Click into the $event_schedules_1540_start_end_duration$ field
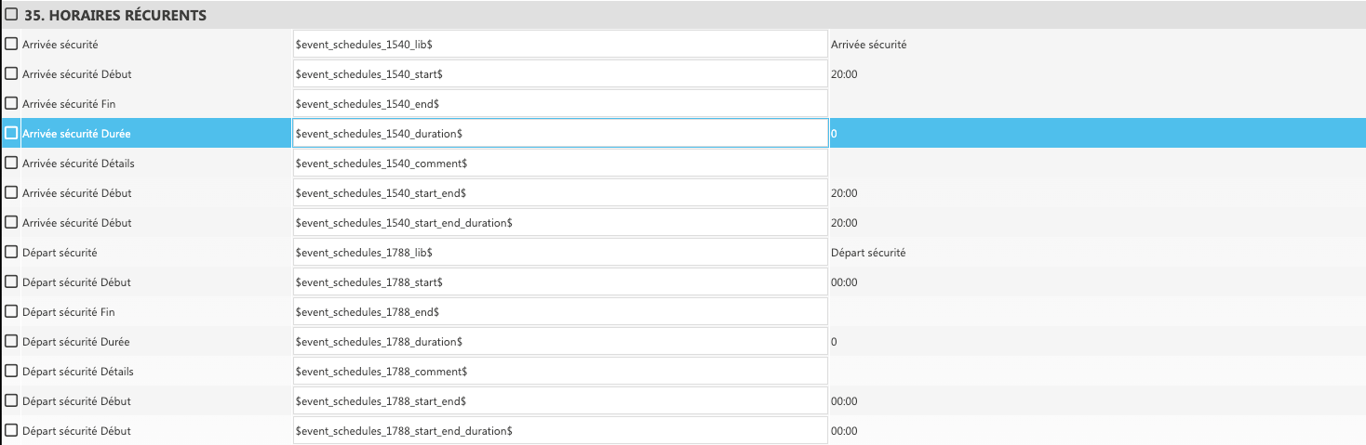 tap(560, 223)
